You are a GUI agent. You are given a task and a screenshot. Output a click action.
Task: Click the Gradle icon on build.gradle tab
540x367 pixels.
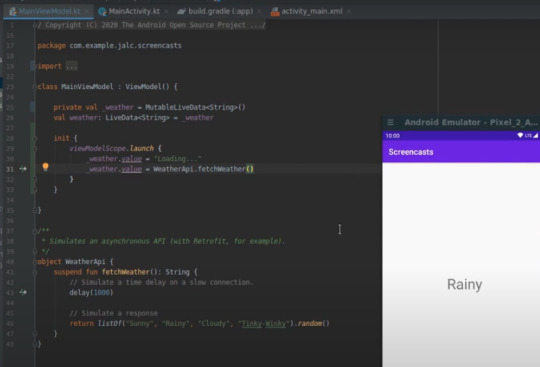click(181, 12)
